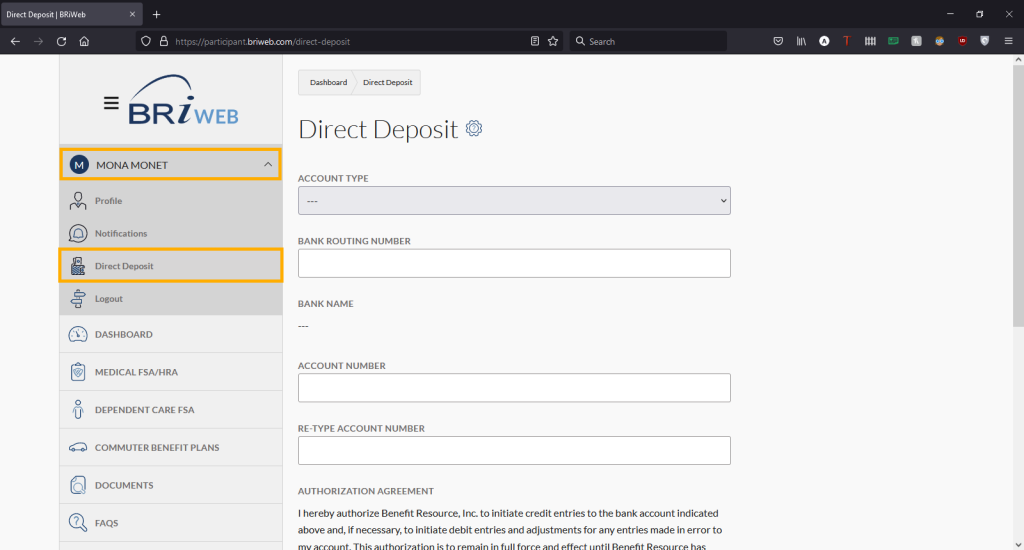Click the gear icon next to Direct Deposit heading
Screen dimensions: 1024x550
[474, 129]
